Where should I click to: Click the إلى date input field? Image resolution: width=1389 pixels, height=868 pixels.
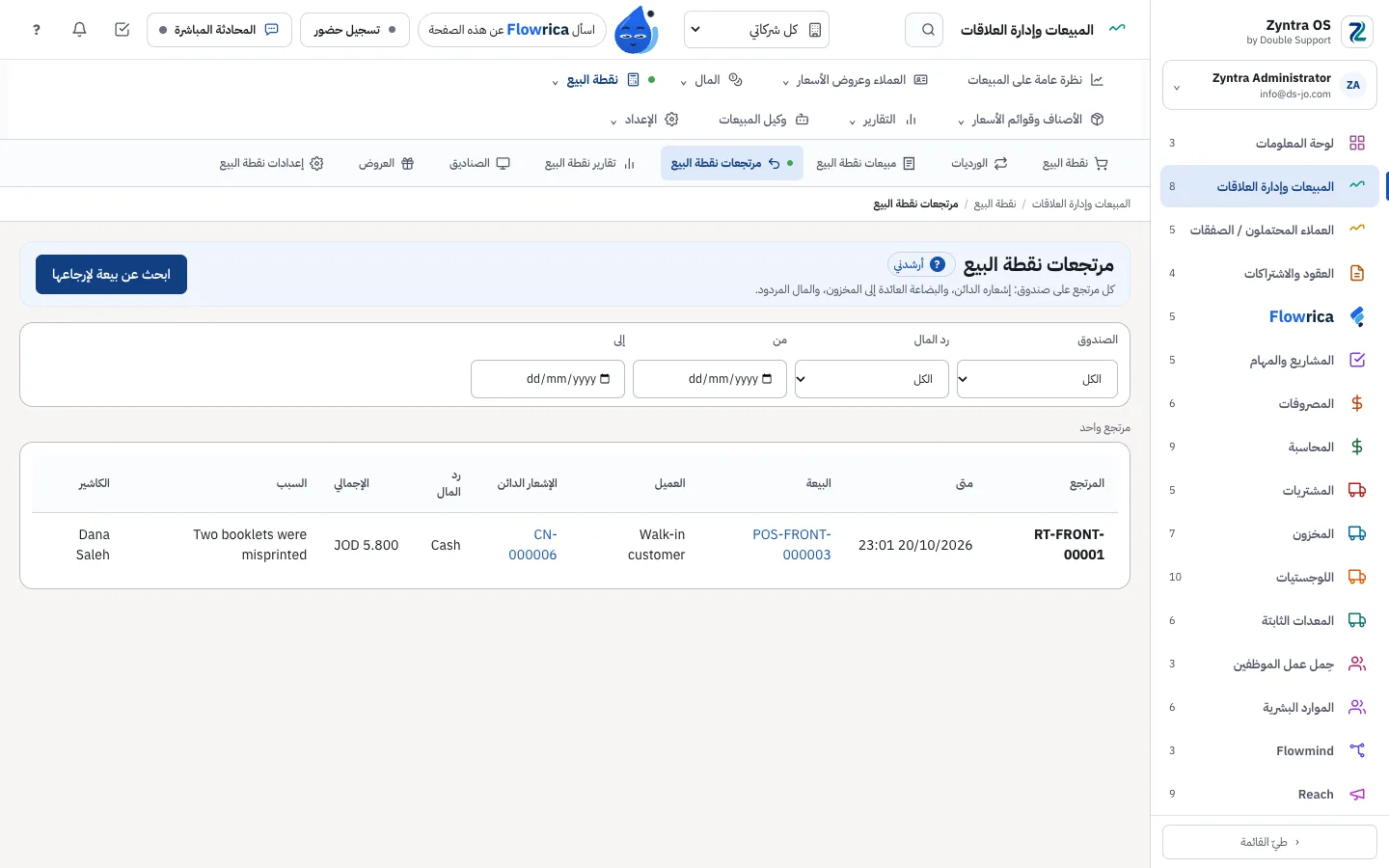tap(548, 379)
